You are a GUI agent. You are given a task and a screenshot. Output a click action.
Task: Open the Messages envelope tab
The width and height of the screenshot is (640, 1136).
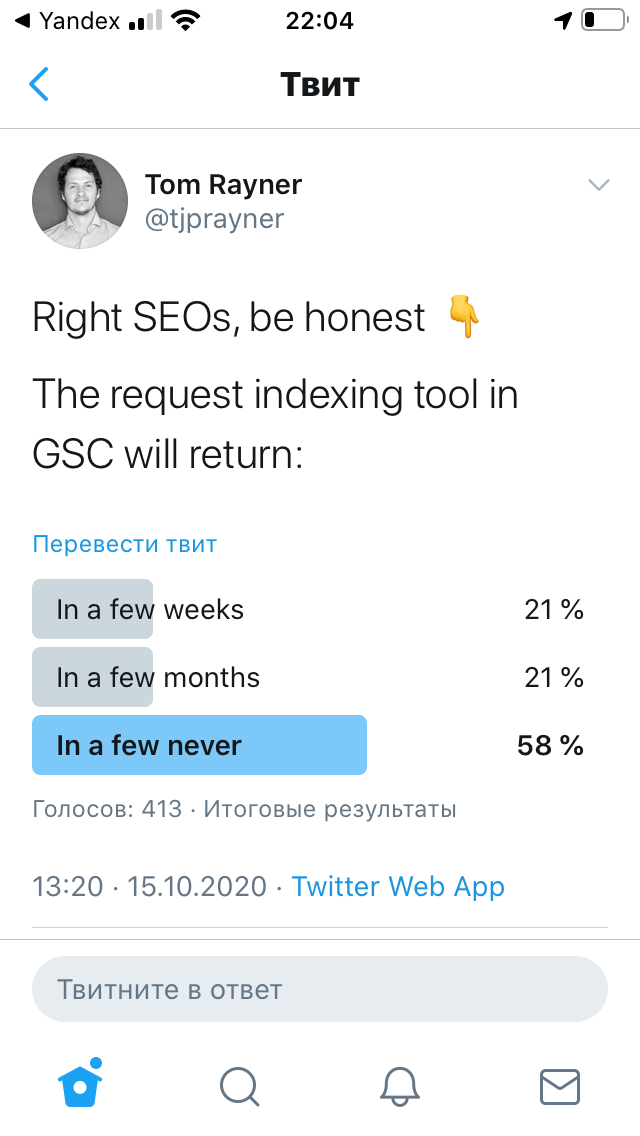559,1085
